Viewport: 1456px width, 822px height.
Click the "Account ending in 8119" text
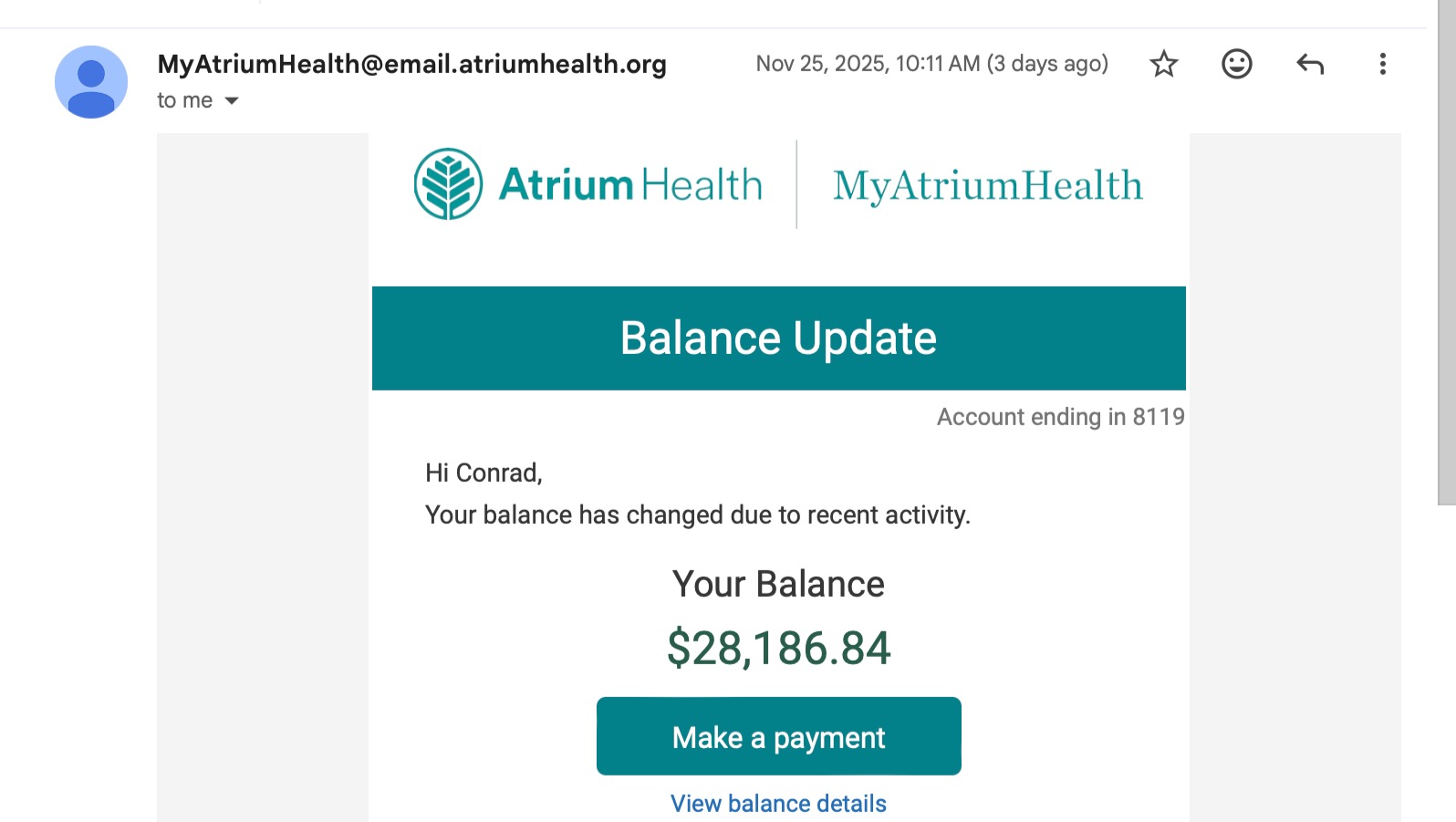click(1060, 417)
